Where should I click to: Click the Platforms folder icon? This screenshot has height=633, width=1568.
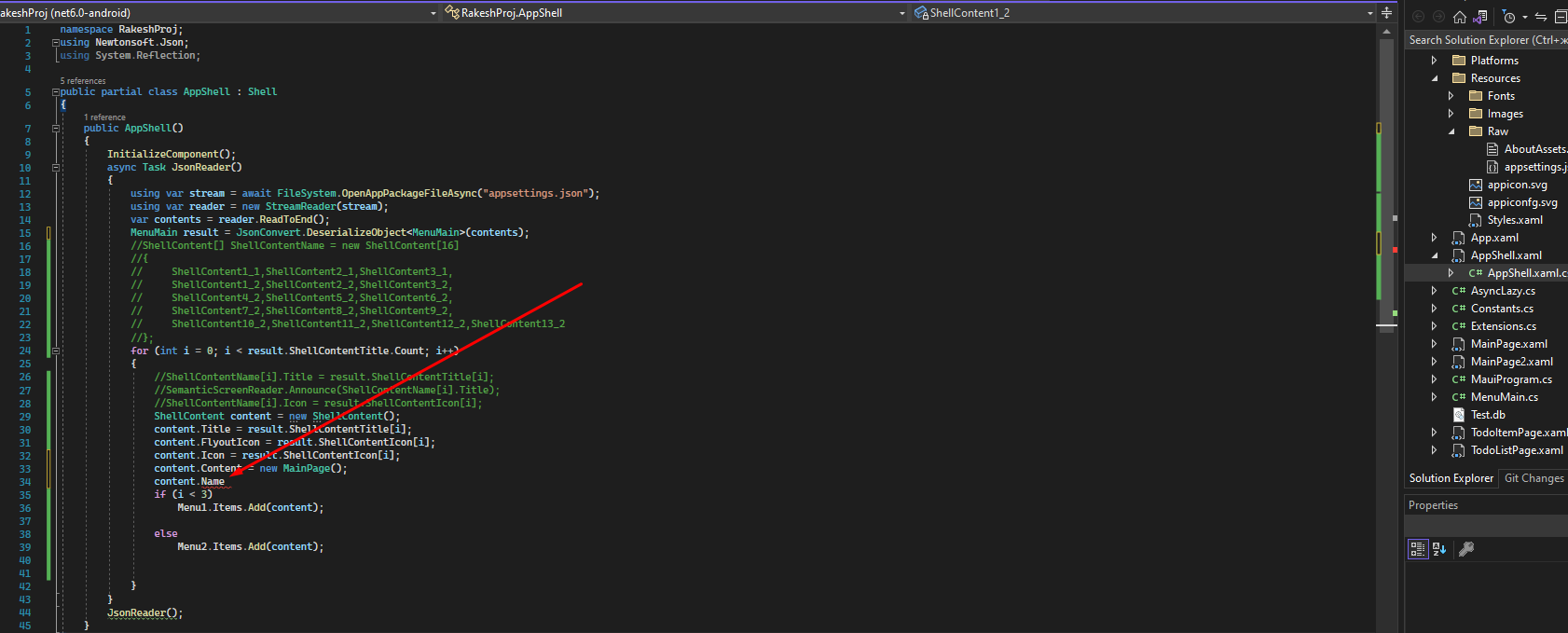pyautogui.click(x=1459, y=61)
